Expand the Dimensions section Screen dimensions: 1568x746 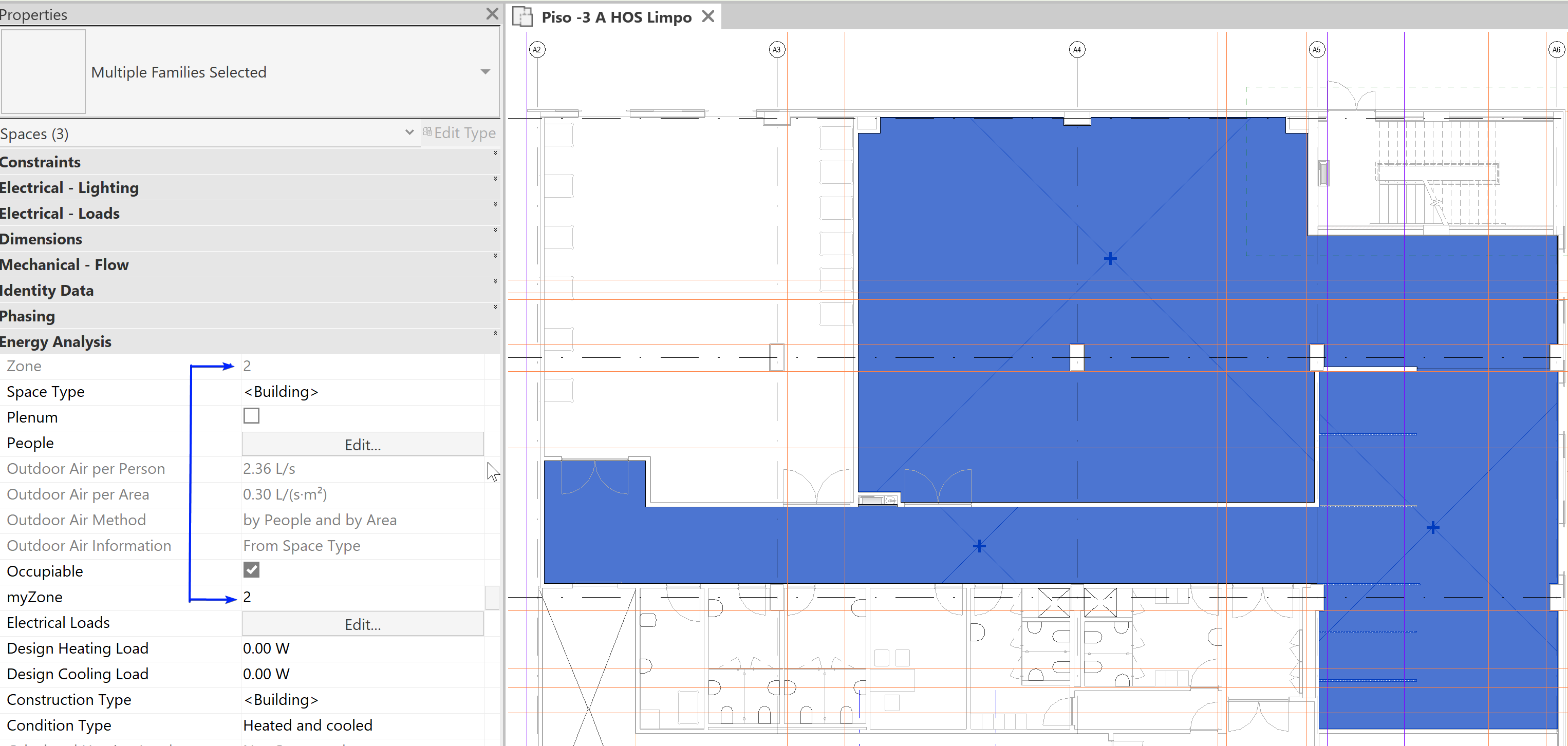(x=495, y=230)
